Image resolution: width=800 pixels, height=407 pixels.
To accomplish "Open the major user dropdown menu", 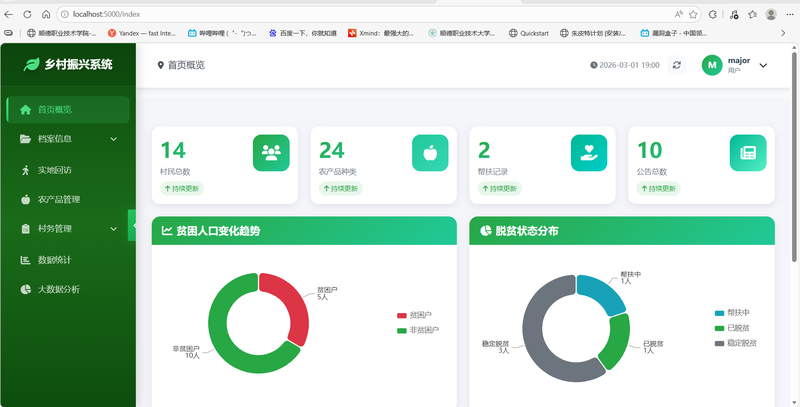I will pyautogui.click(x=764, y=65).
